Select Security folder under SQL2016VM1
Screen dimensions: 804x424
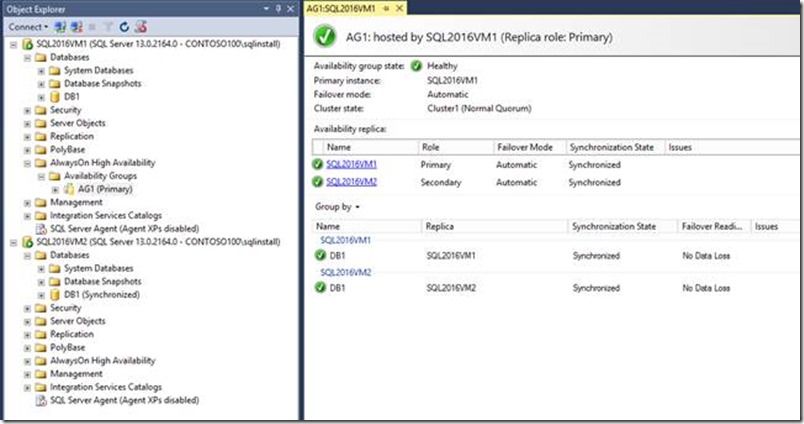coord(66,110)
